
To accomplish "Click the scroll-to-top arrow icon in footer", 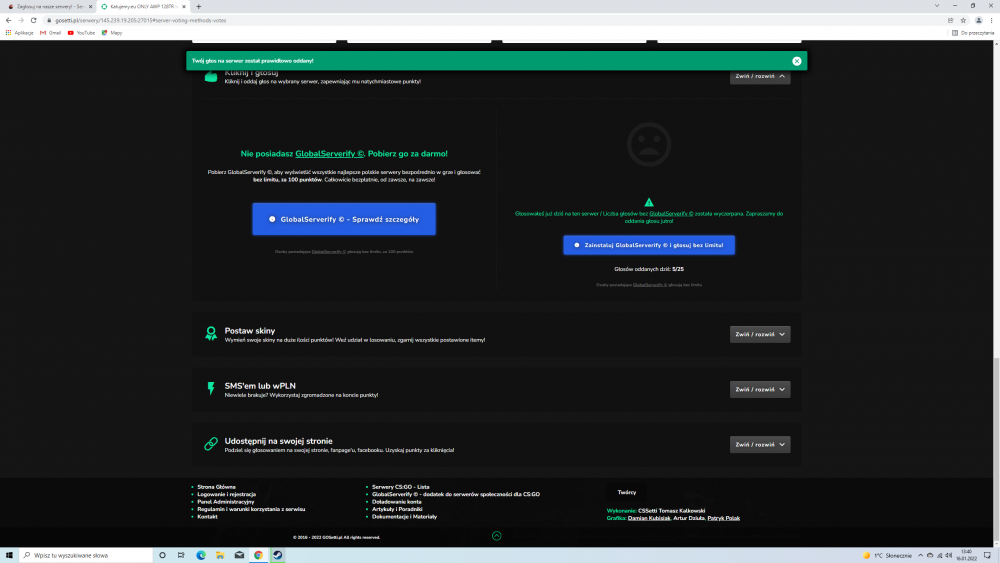I will [497, 536].
